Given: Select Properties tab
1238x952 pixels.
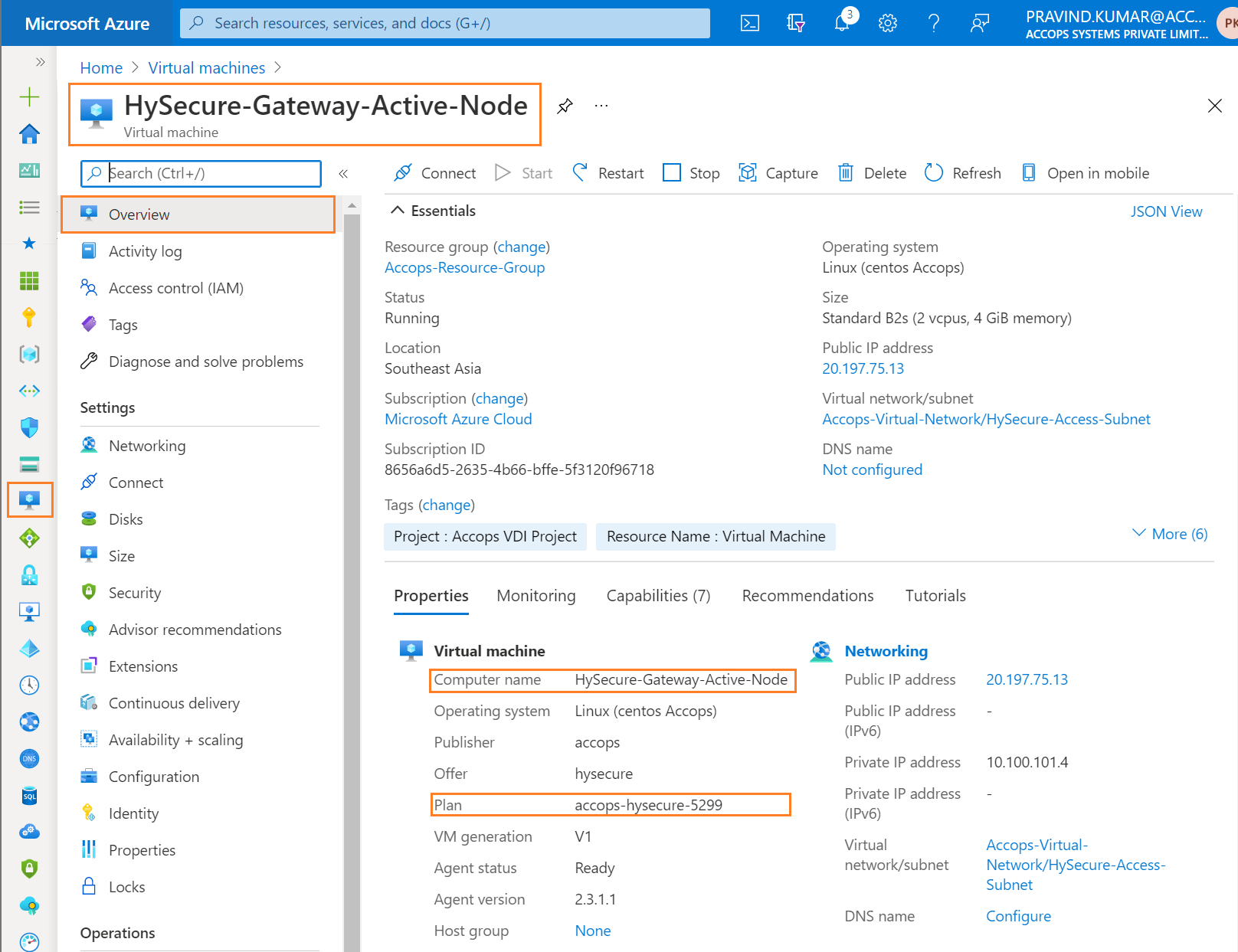Looking at the screenshot, I should click(431, 596).
